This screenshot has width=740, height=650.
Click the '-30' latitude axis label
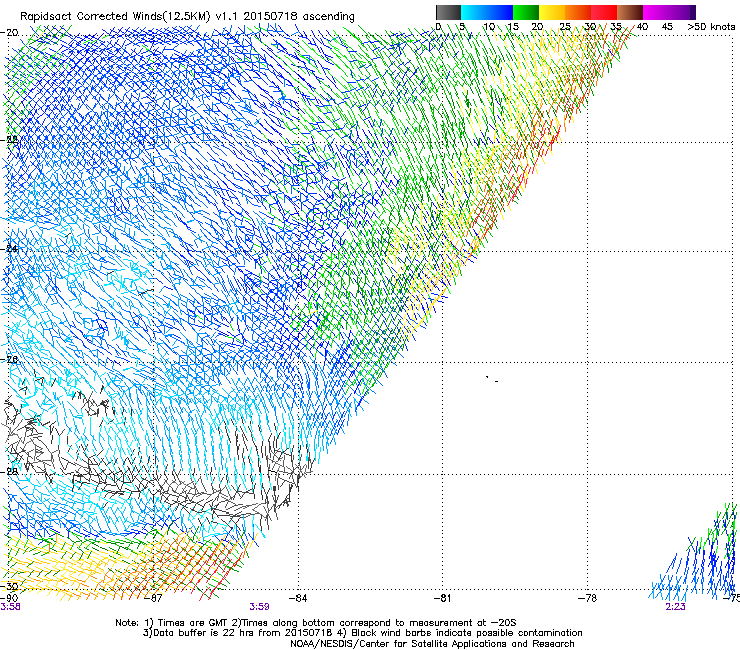[x=10, y=586]
